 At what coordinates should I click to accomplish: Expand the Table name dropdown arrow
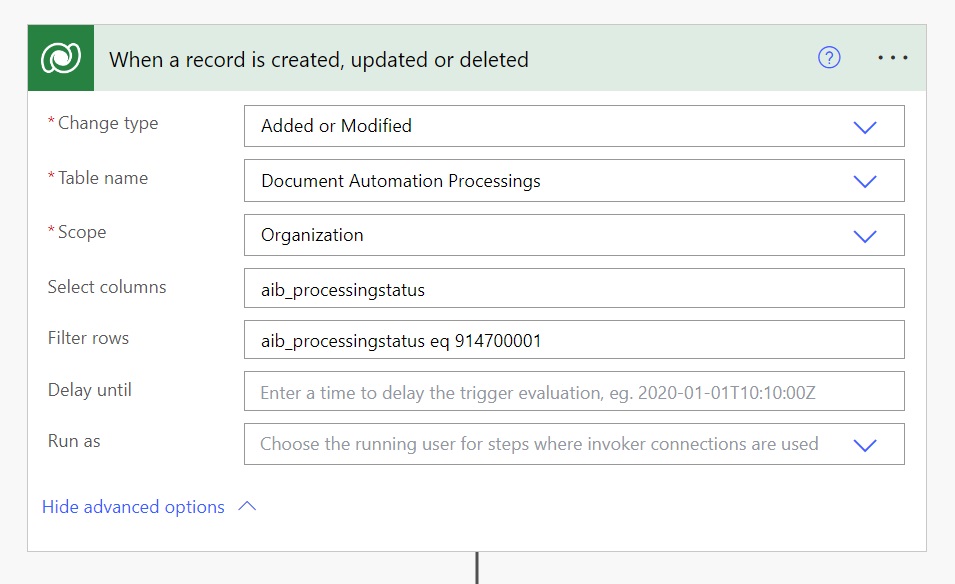[865, 181]
